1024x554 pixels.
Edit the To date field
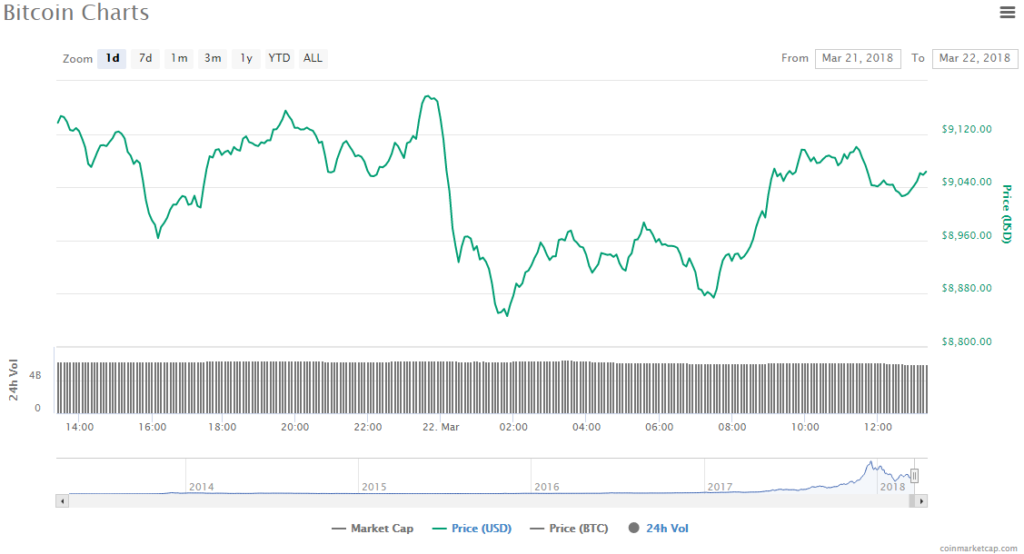(x=974, y=58)
